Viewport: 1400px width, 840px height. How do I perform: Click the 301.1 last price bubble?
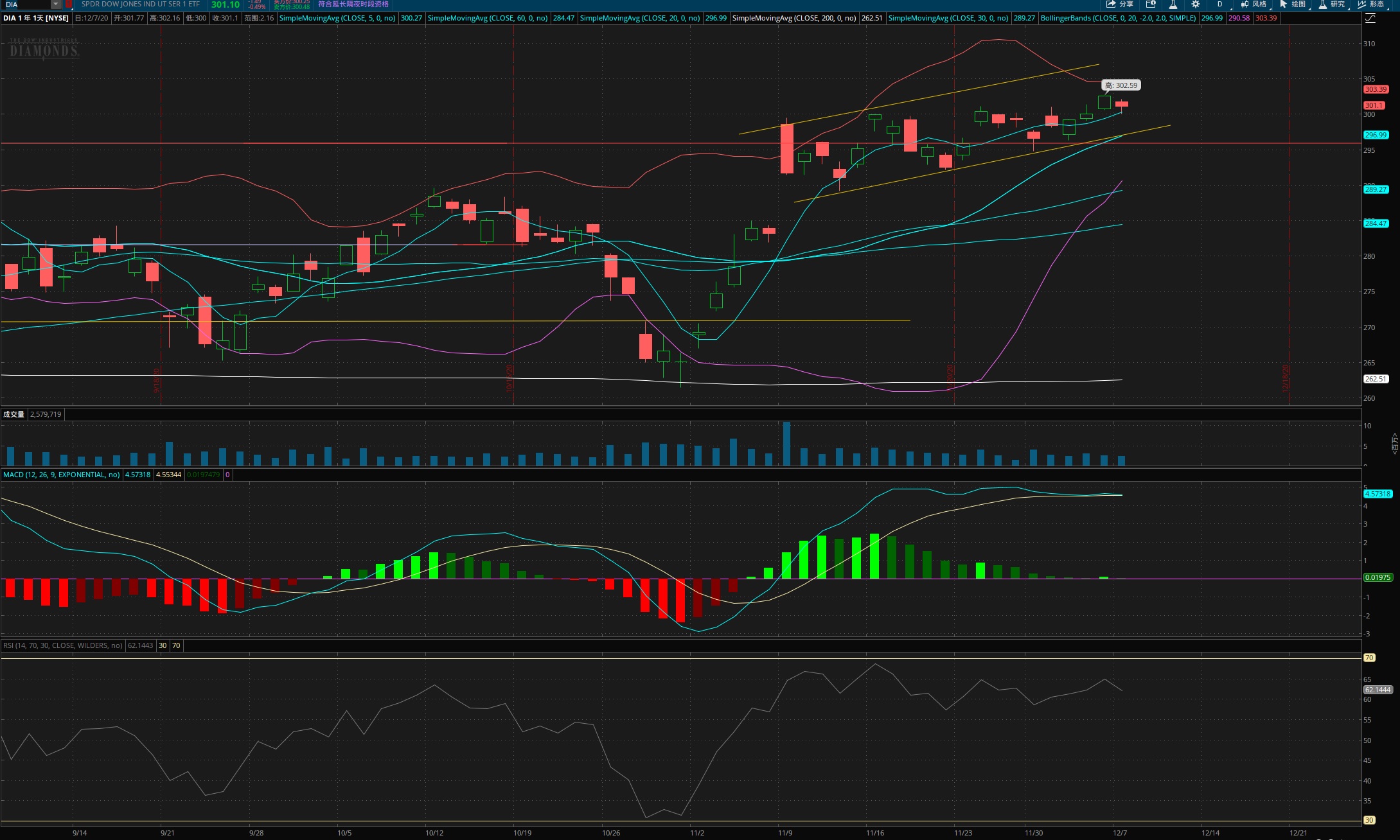pos(1374,105)
